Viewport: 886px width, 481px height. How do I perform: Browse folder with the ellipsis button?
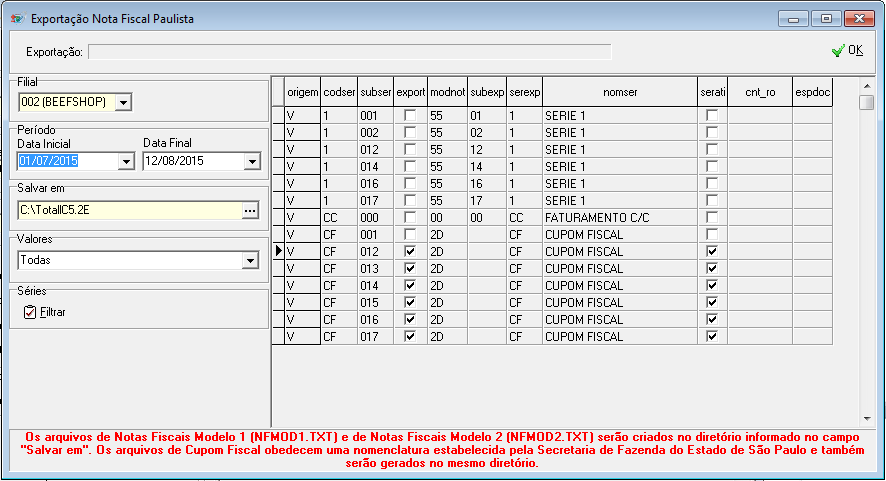tap(250, 210)
